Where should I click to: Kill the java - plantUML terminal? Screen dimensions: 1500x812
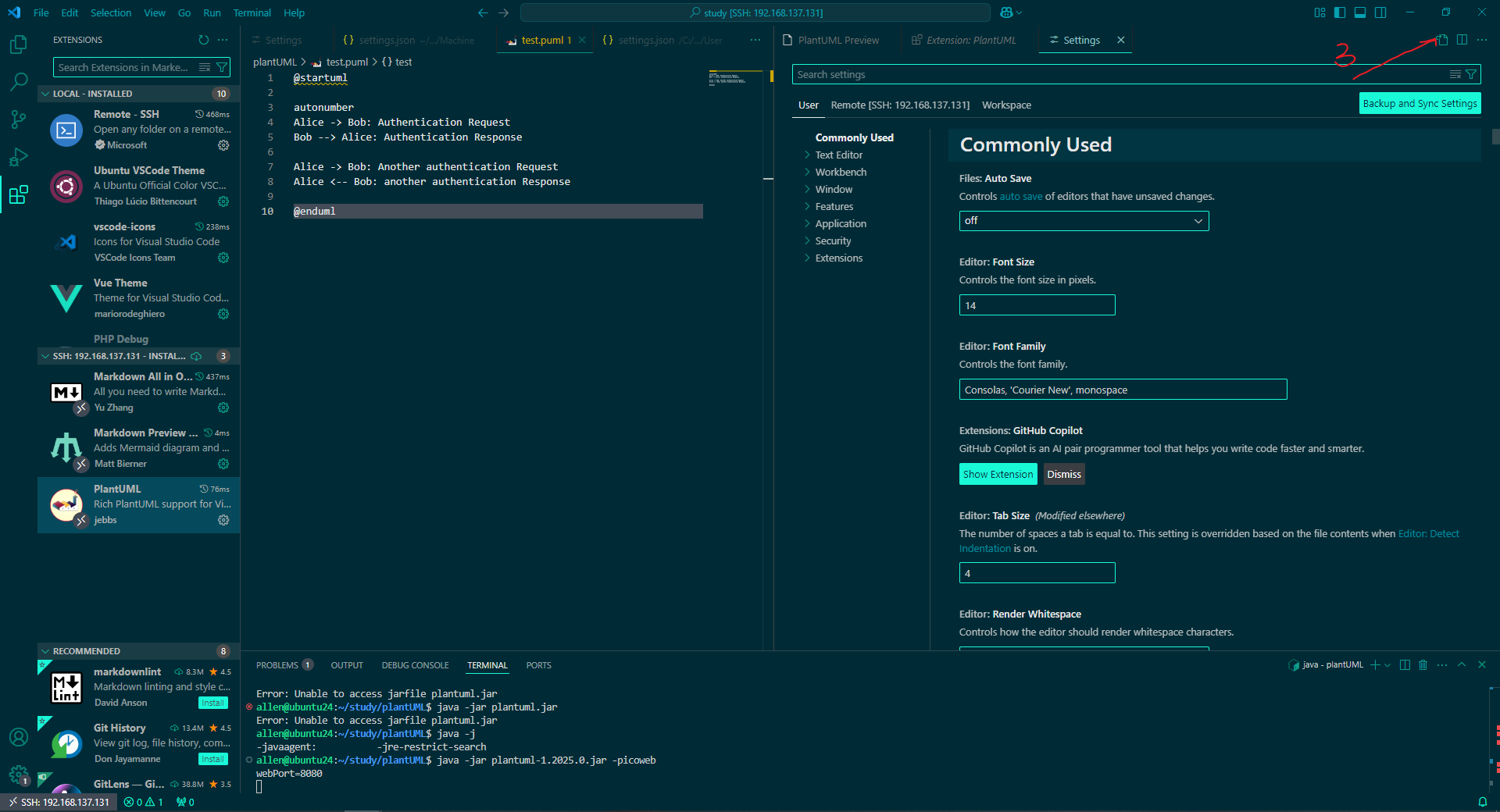click(1423, 665)
